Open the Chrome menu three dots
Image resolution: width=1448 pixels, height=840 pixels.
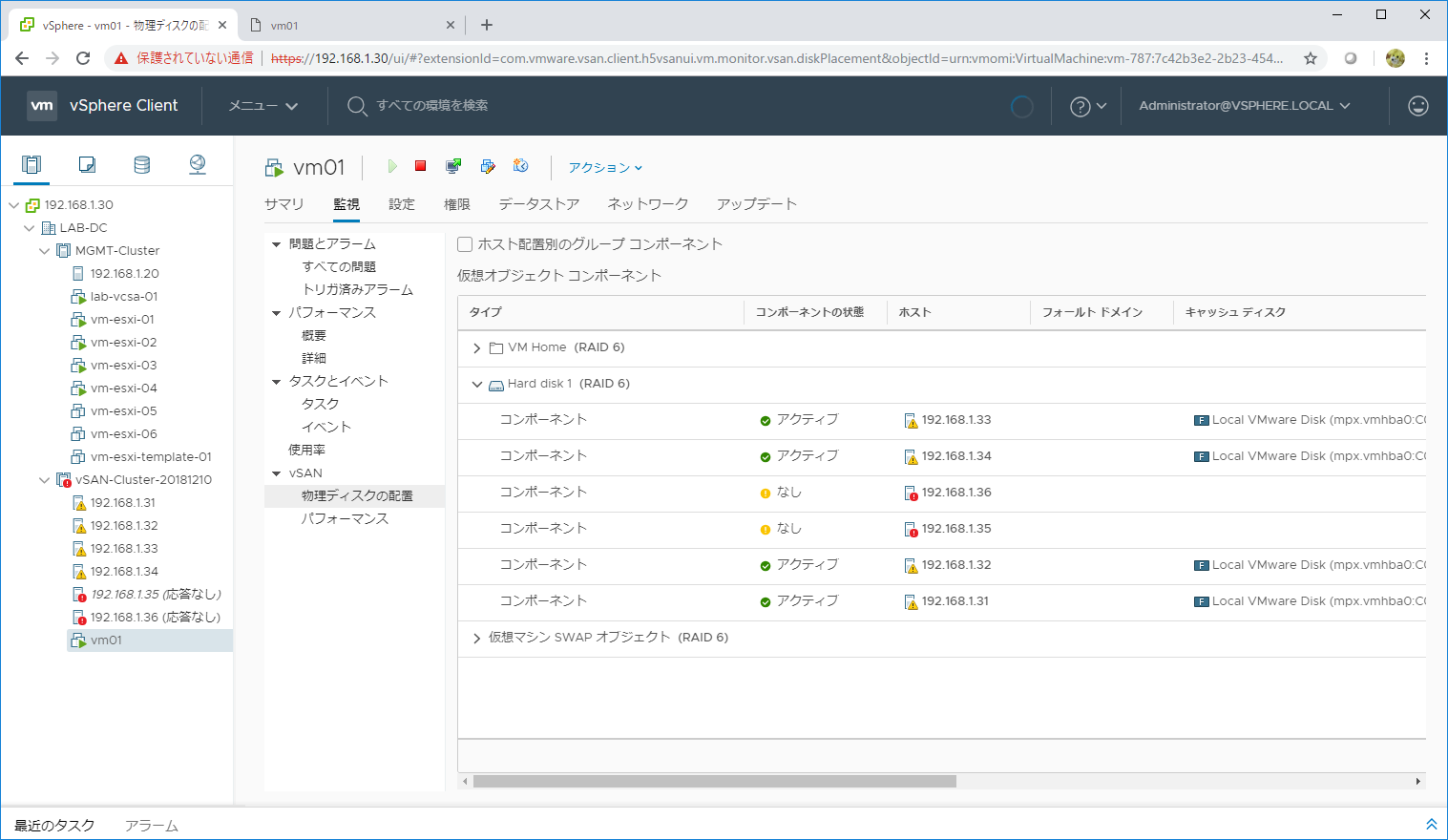click(x=1426, y=58)
